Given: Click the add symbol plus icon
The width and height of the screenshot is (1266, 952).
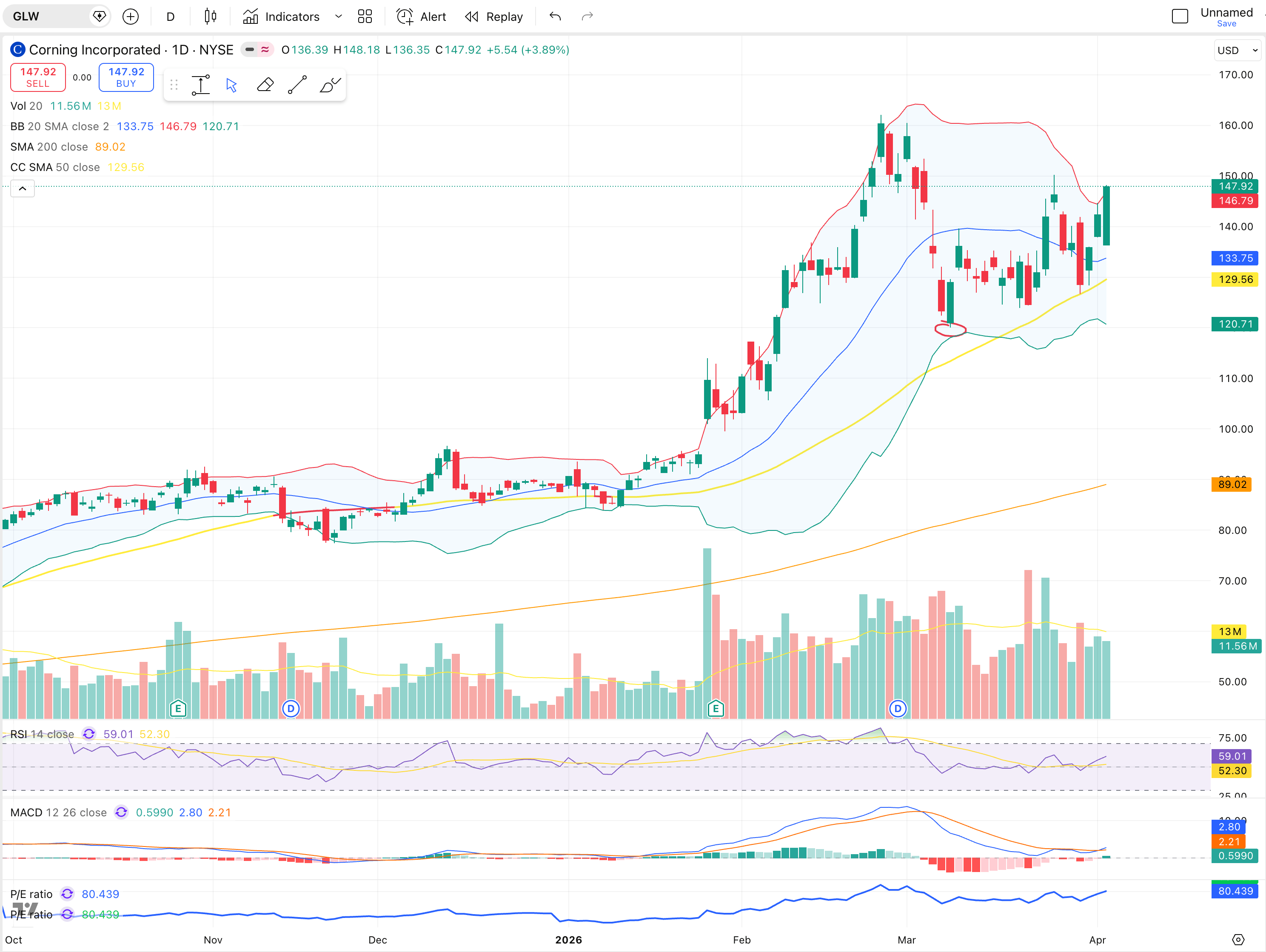Looking at the screenshot, I should [x=131, y=17].
